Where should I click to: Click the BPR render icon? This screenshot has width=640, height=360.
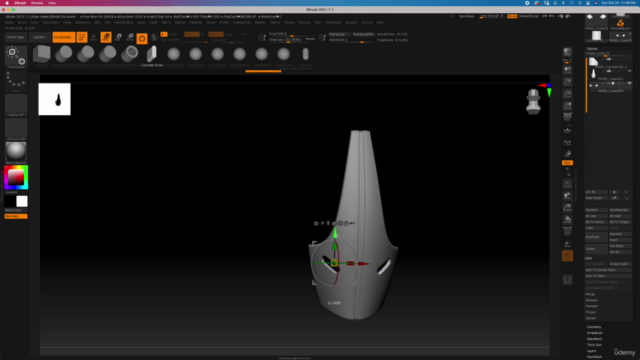pos(567,52)
